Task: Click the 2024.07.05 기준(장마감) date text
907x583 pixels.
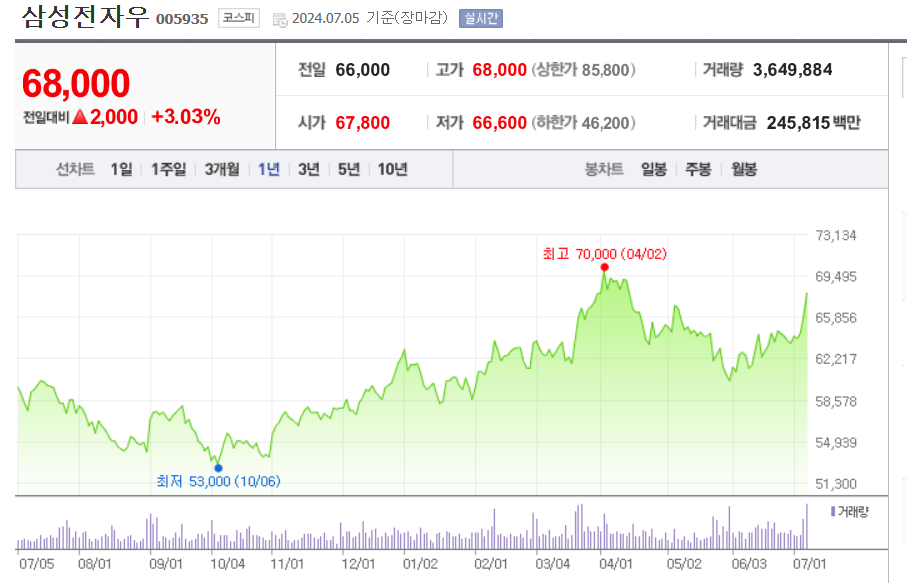Action: (370, 18)
